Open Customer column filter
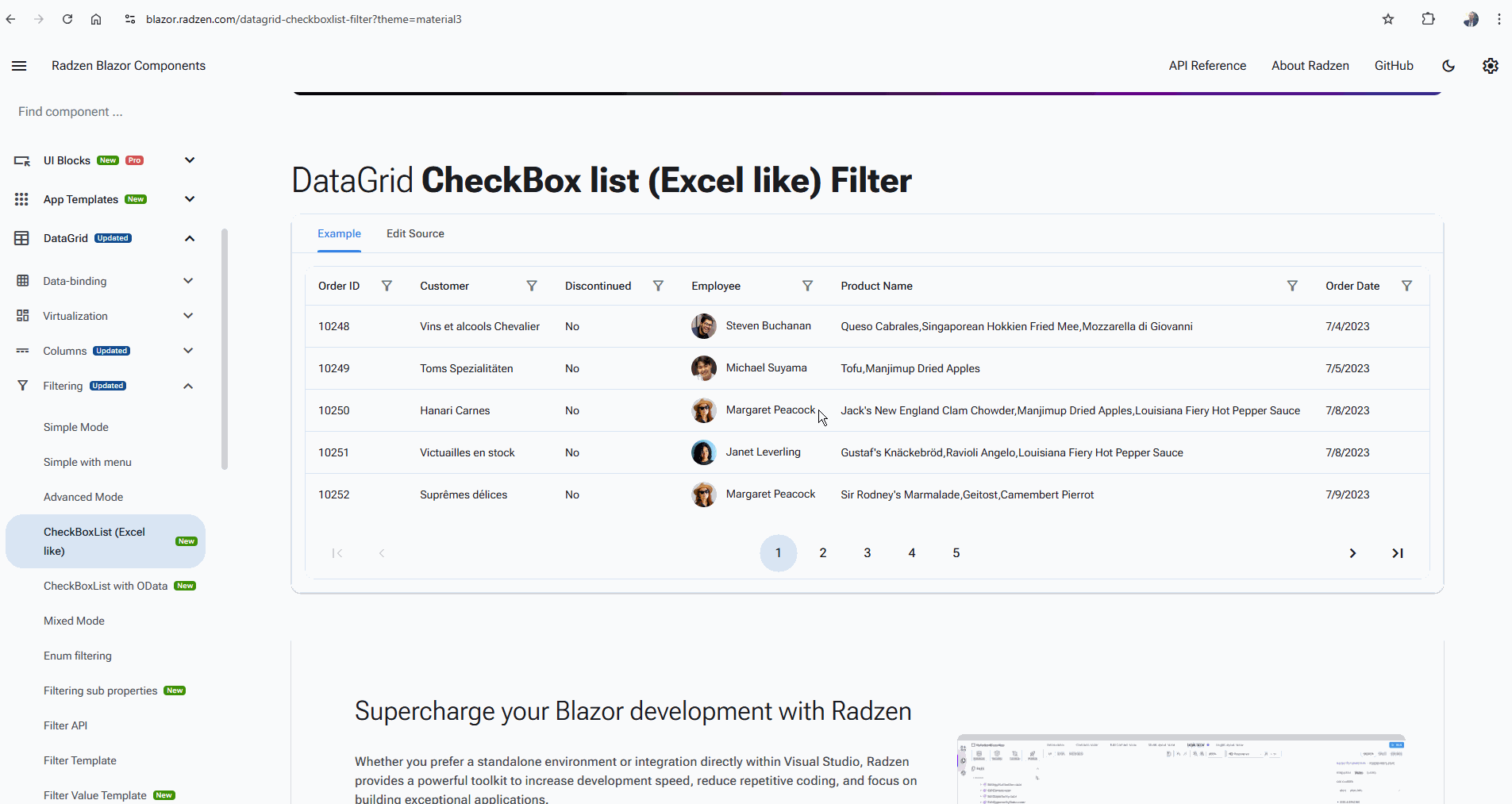The image size is (1512, 804). point(532,286)
